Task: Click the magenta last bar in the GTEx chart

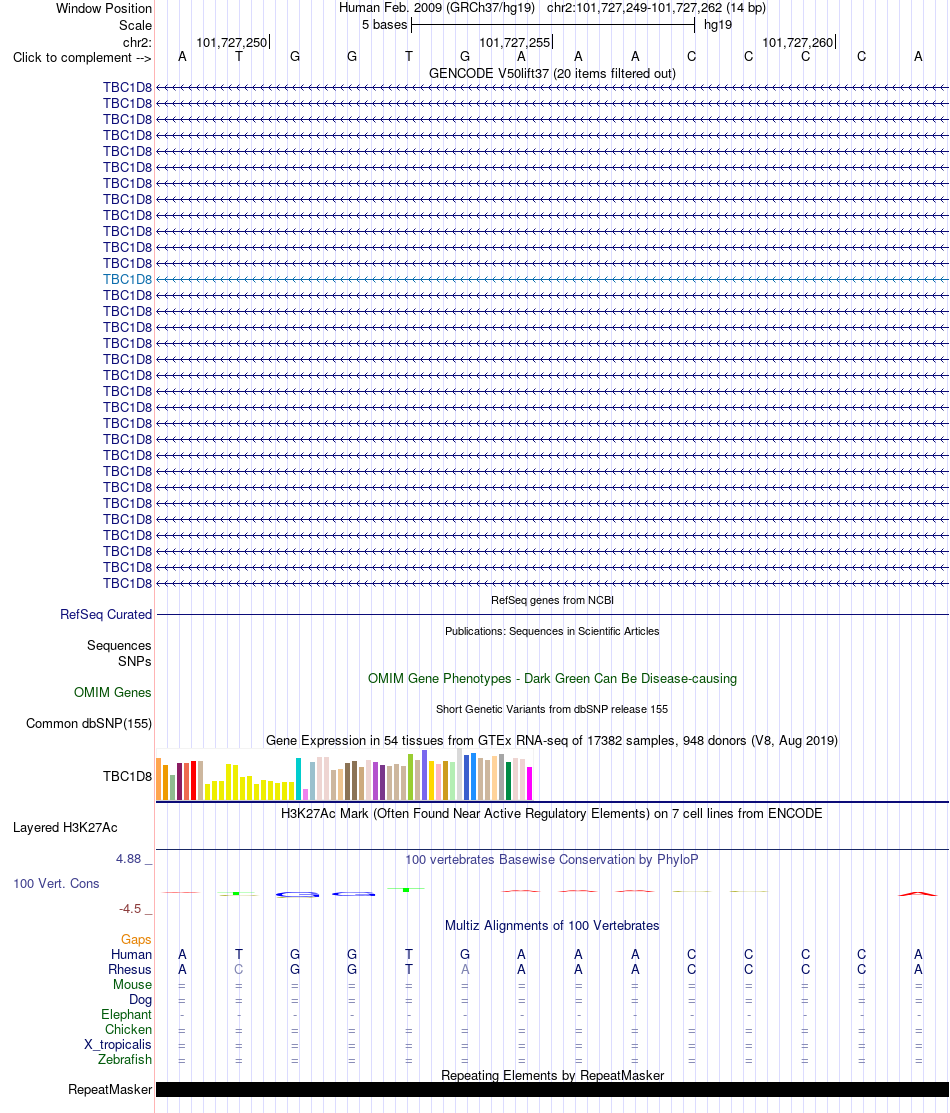Action: tap(530, 784)
